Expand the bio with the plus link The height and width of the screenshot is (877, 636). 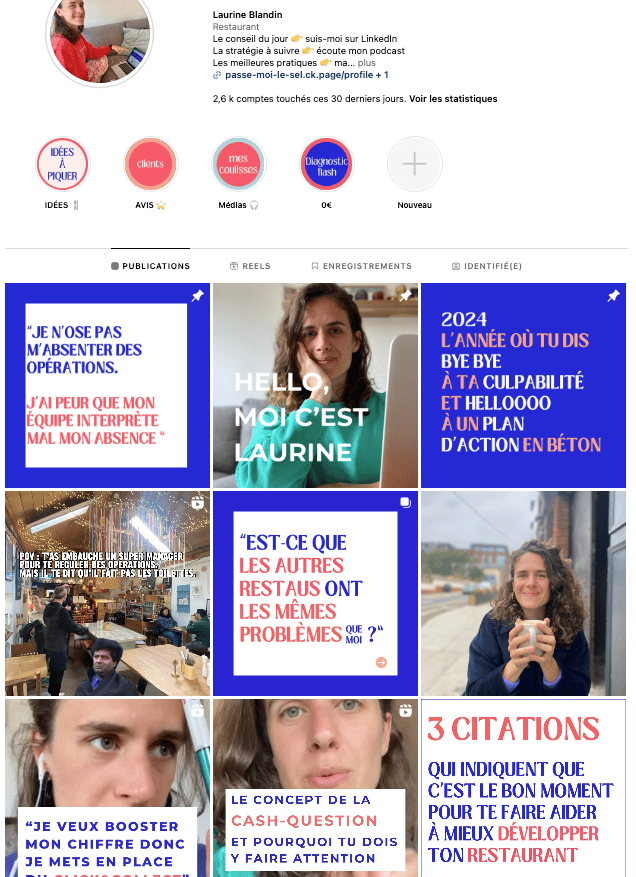[x=366, y=63]
